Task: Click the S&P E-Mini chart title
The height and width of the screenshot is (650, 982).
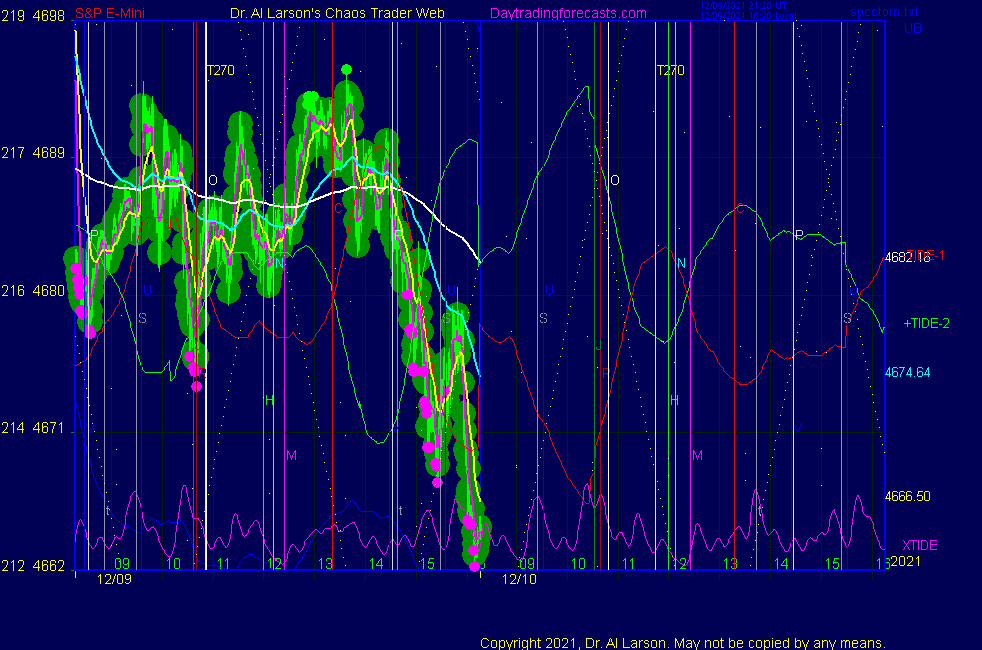Action: click(110, 13)
